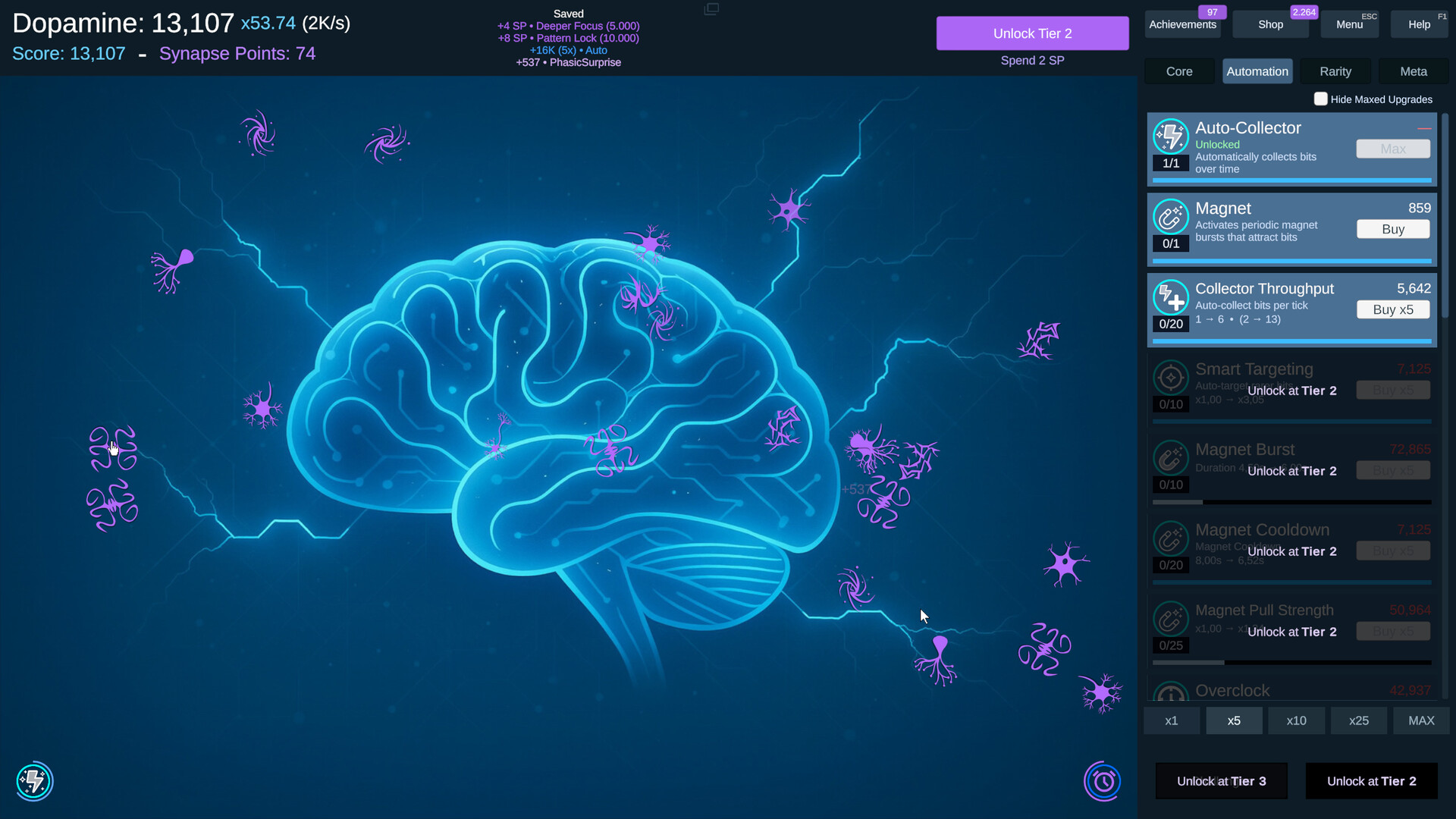This screenshot has width=1456, height=819.
Task: Buy the Magnet upgrade
Action: [x=1393, y=229]
